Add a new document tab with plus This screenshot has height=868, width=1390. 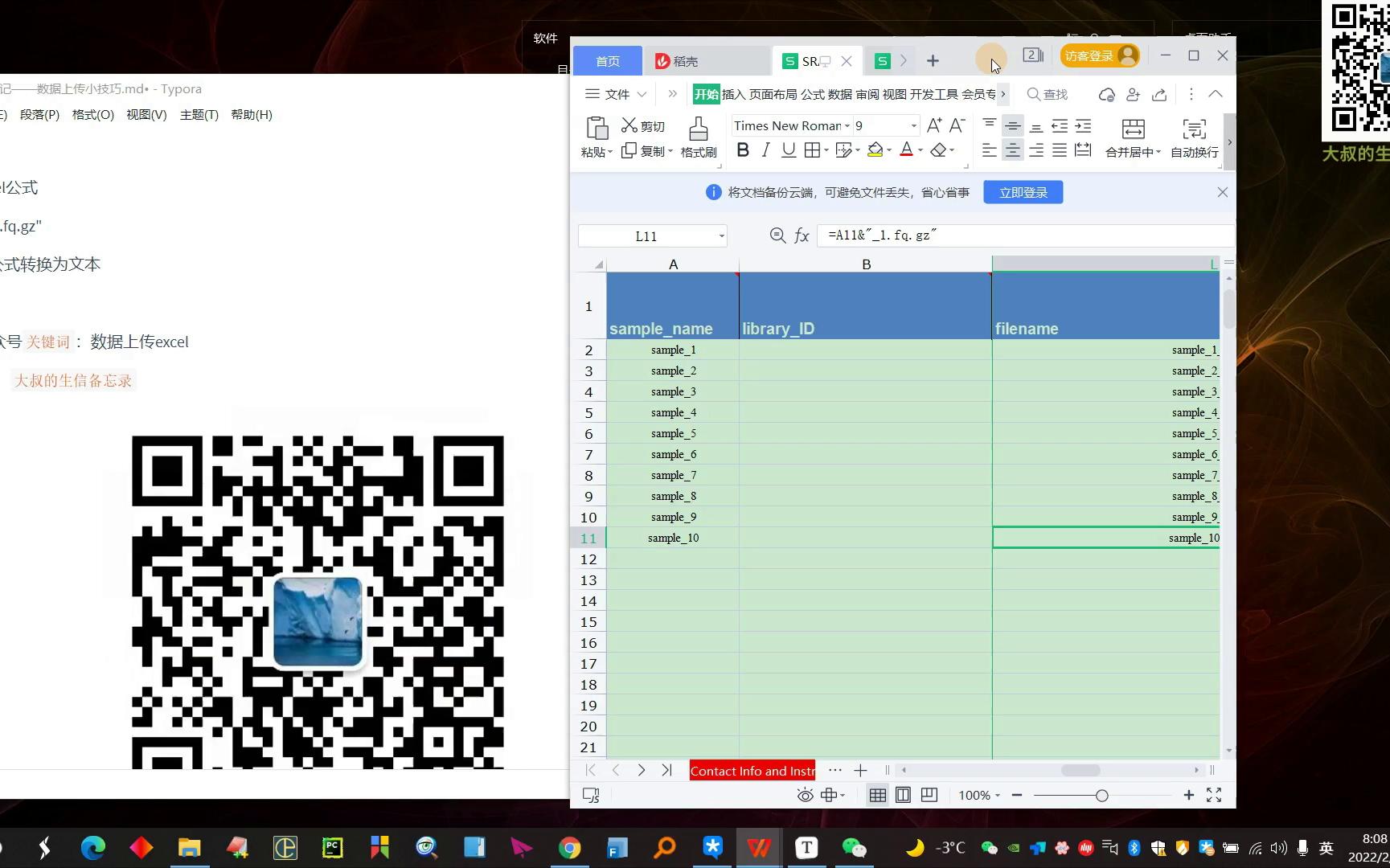coord(933,61)
